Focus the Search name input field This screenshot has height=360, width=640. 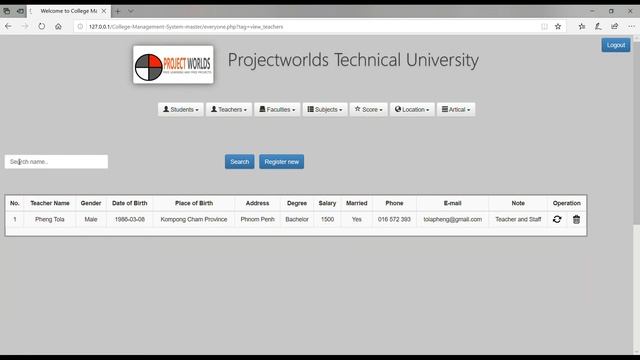click(x=56, y=162)
